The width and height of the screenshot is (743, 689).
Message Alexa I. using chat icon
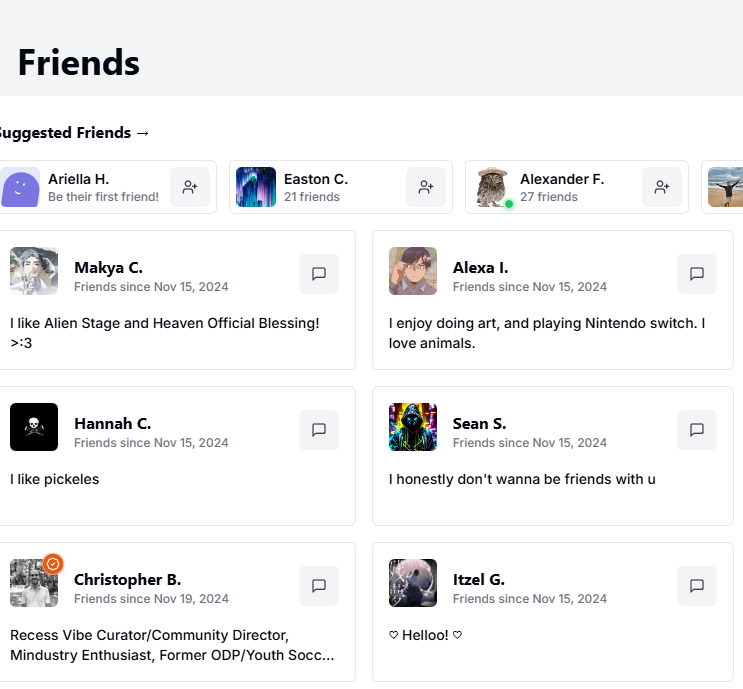coord(697,274)
